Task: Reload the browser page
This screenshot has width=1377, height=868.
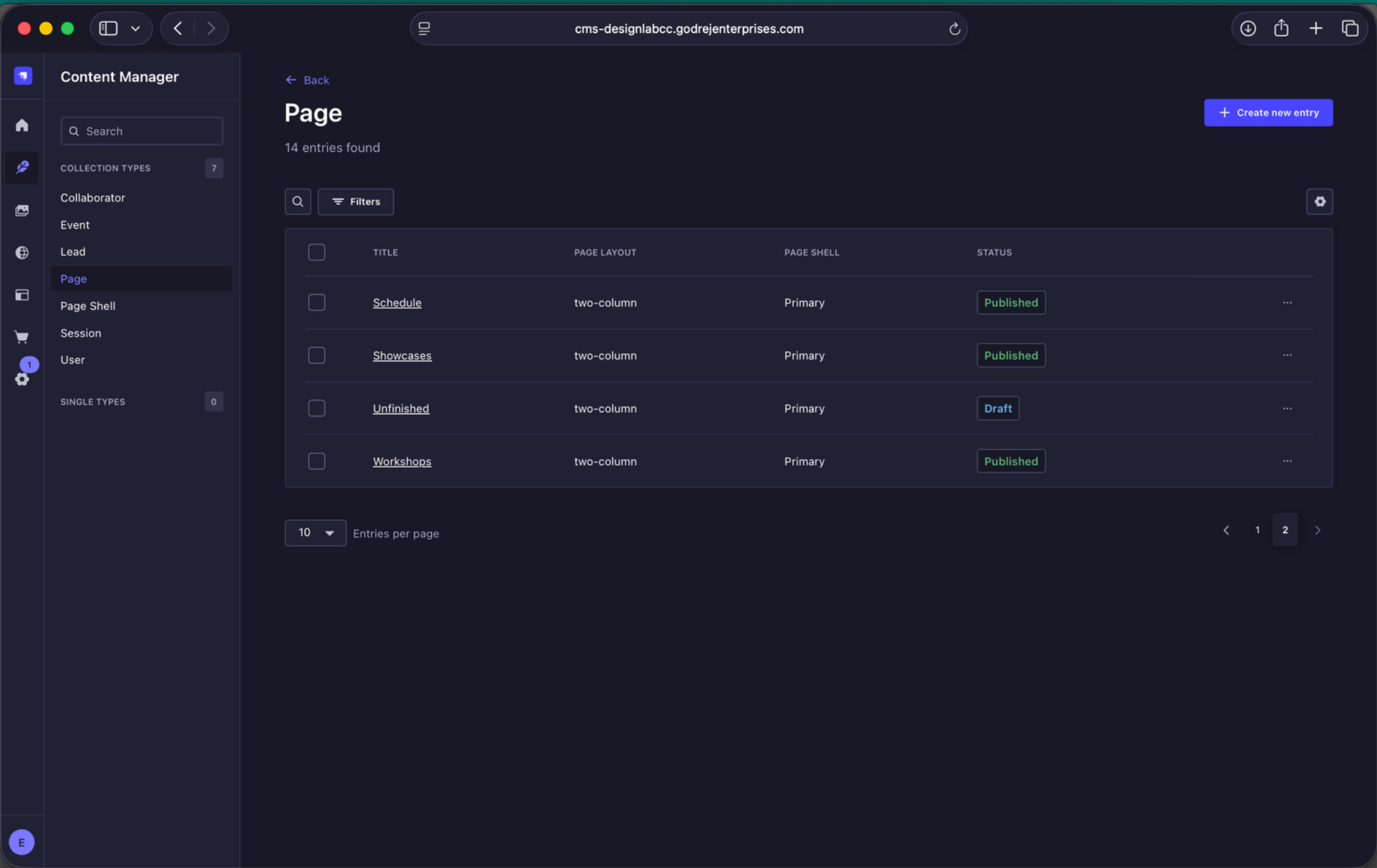Action: pyautogui.click(x=954, y=29)
